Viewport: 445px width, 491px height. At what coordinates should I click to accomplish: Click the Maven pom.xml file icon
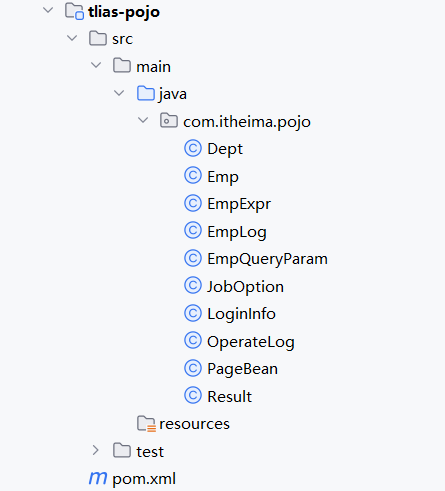click(x=98, y=478)
